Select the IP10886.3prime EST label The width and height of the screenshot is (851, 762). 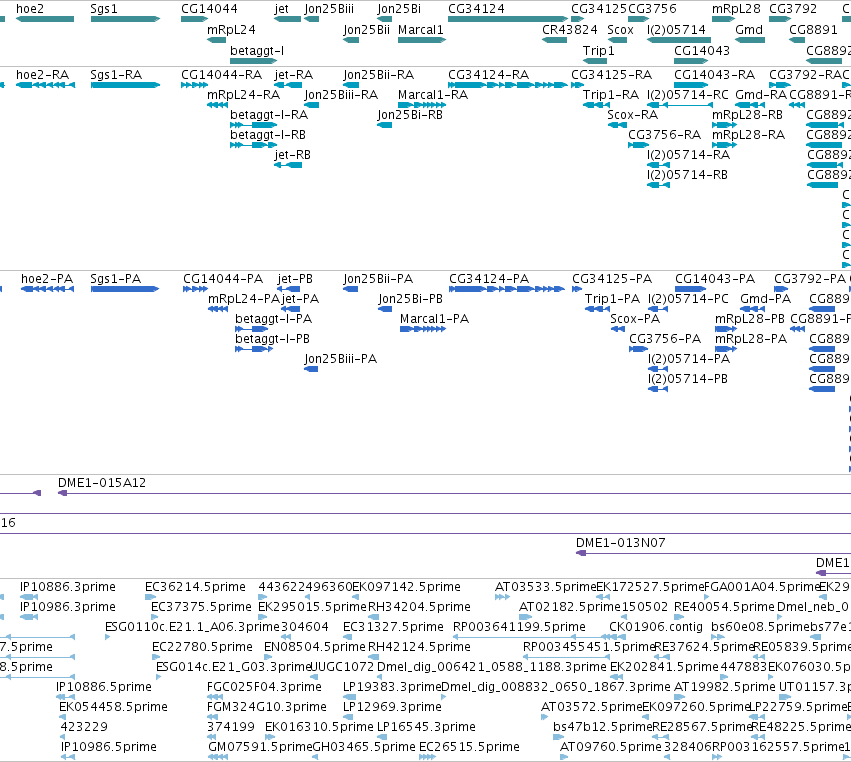68,587
